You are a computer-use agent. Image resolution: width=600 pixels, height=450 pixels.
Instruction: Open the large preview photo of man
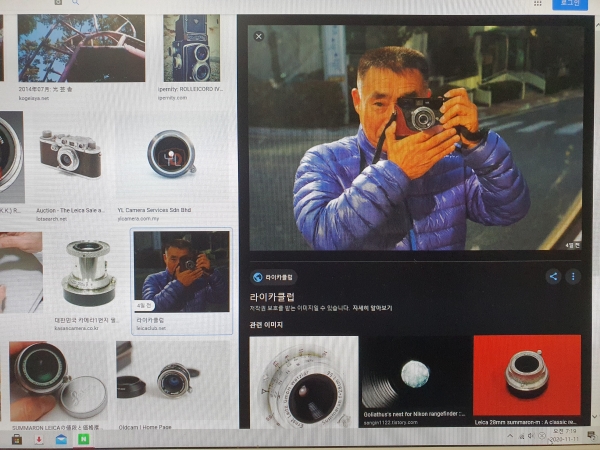click(x=416, y=138)
